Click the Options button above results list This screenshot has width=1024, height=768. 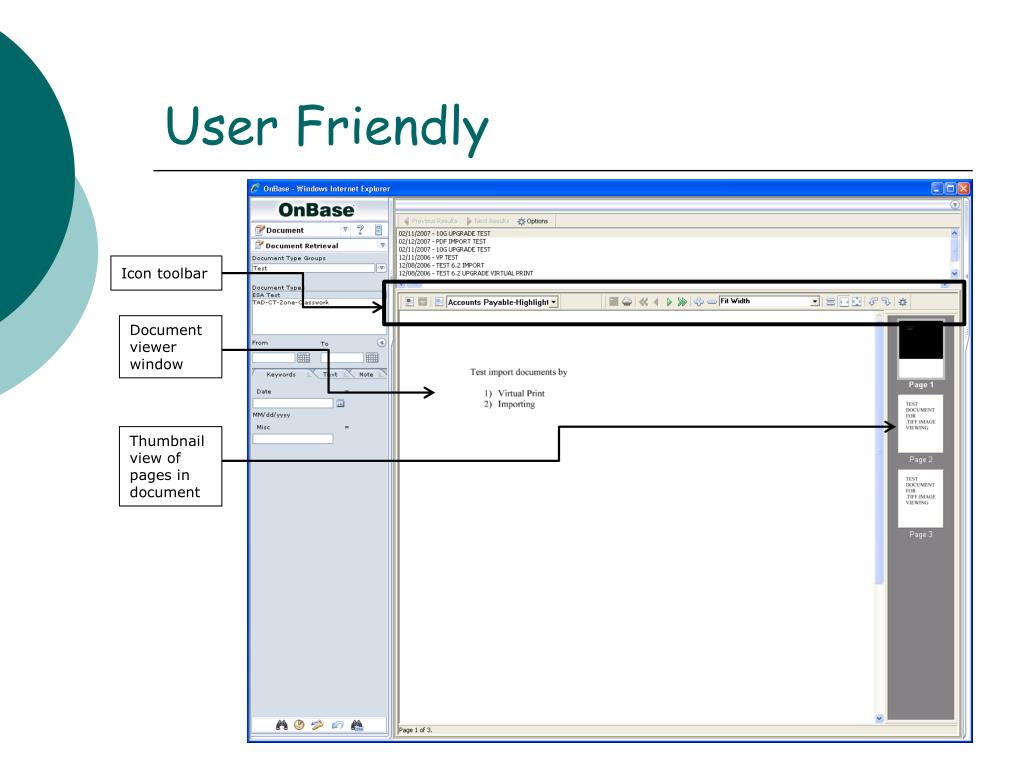tap(533, 221)
